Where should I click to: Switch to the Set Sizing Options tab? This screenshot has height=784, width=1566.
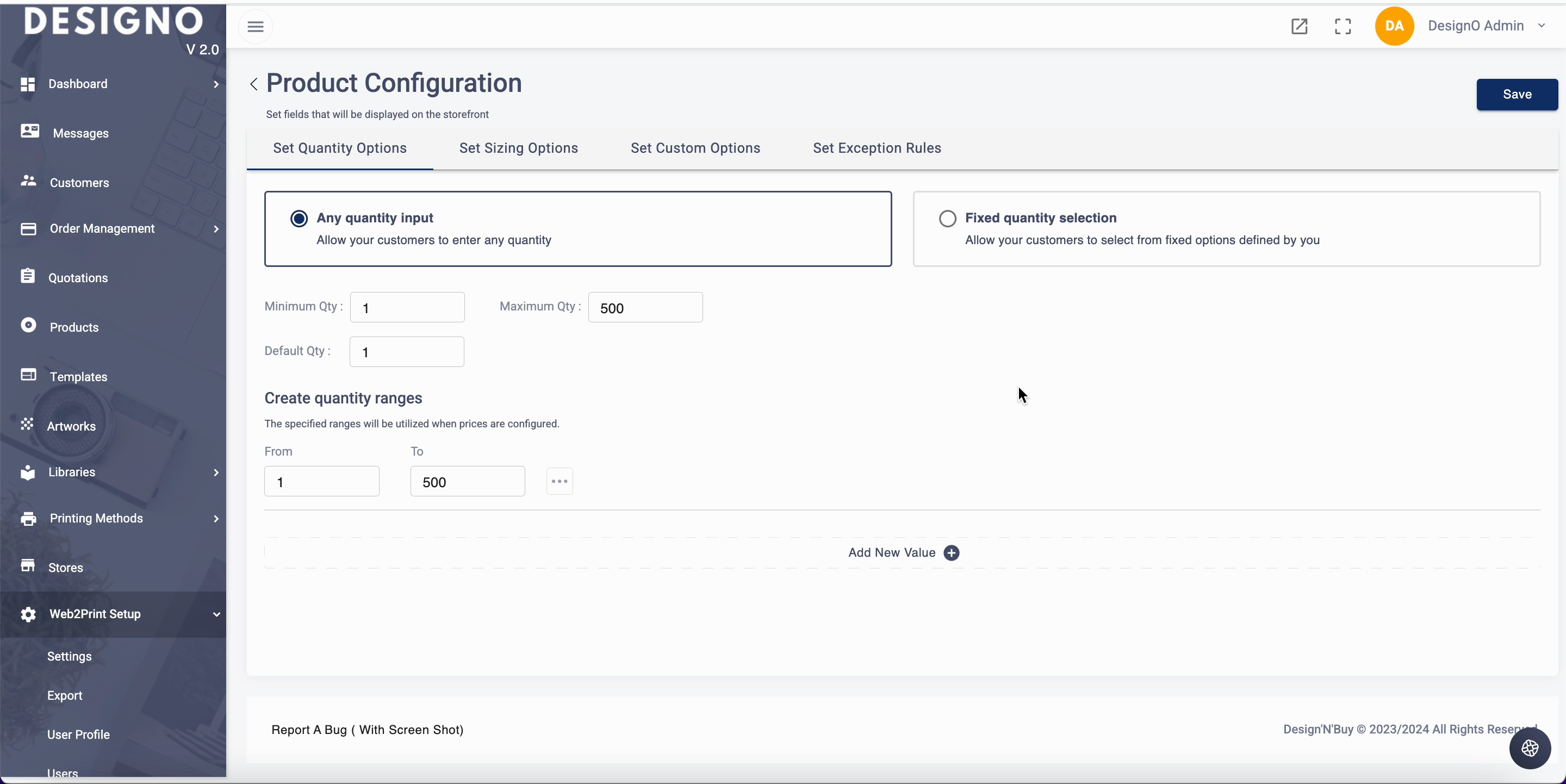[x=518, y=148]
